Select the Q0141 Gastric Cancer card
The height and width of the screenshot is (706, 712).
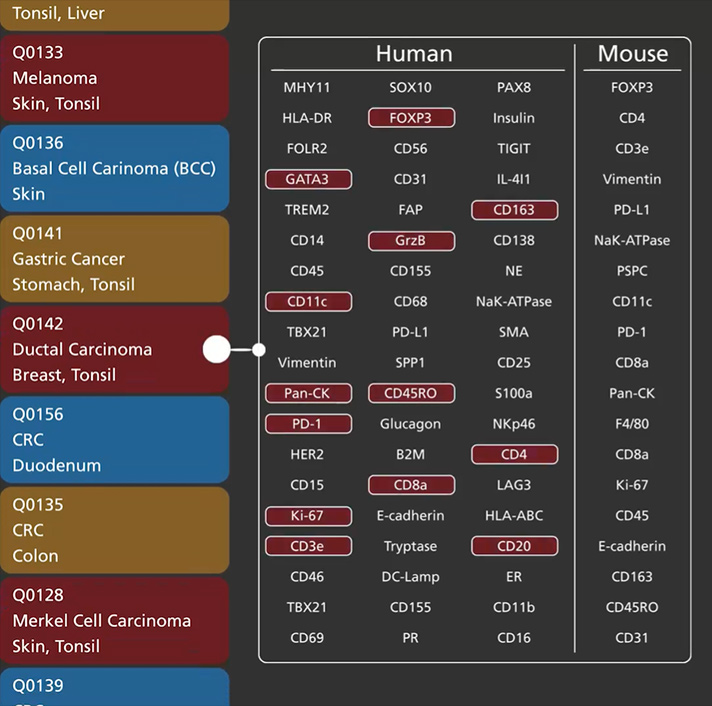coord(114,259)
